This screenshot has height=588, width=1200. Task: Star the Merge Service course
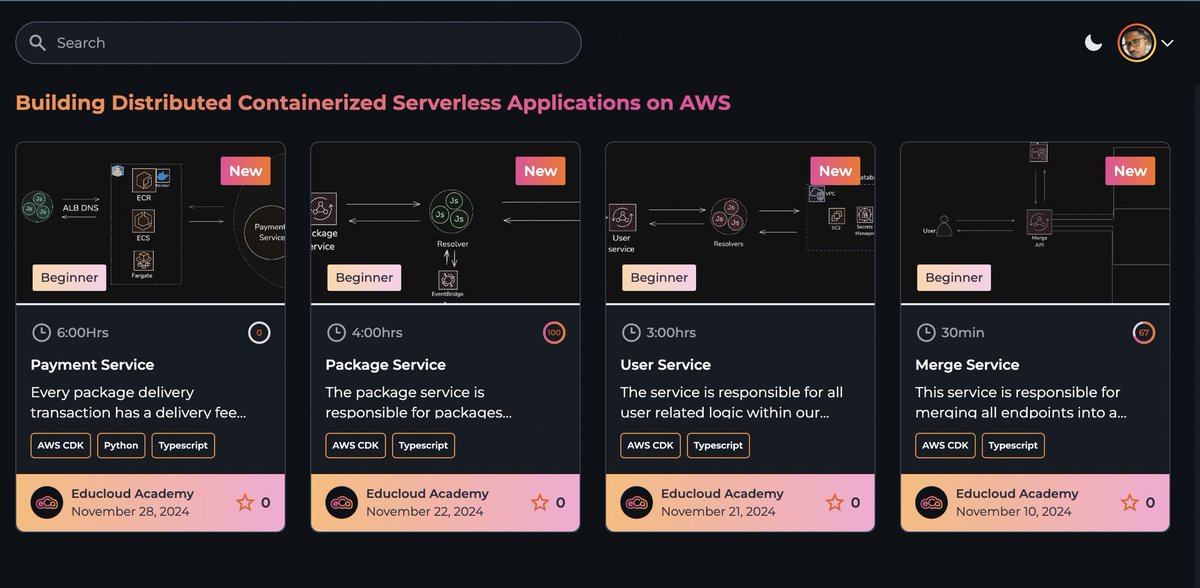pyautogui.click(x=1130, y=502)
